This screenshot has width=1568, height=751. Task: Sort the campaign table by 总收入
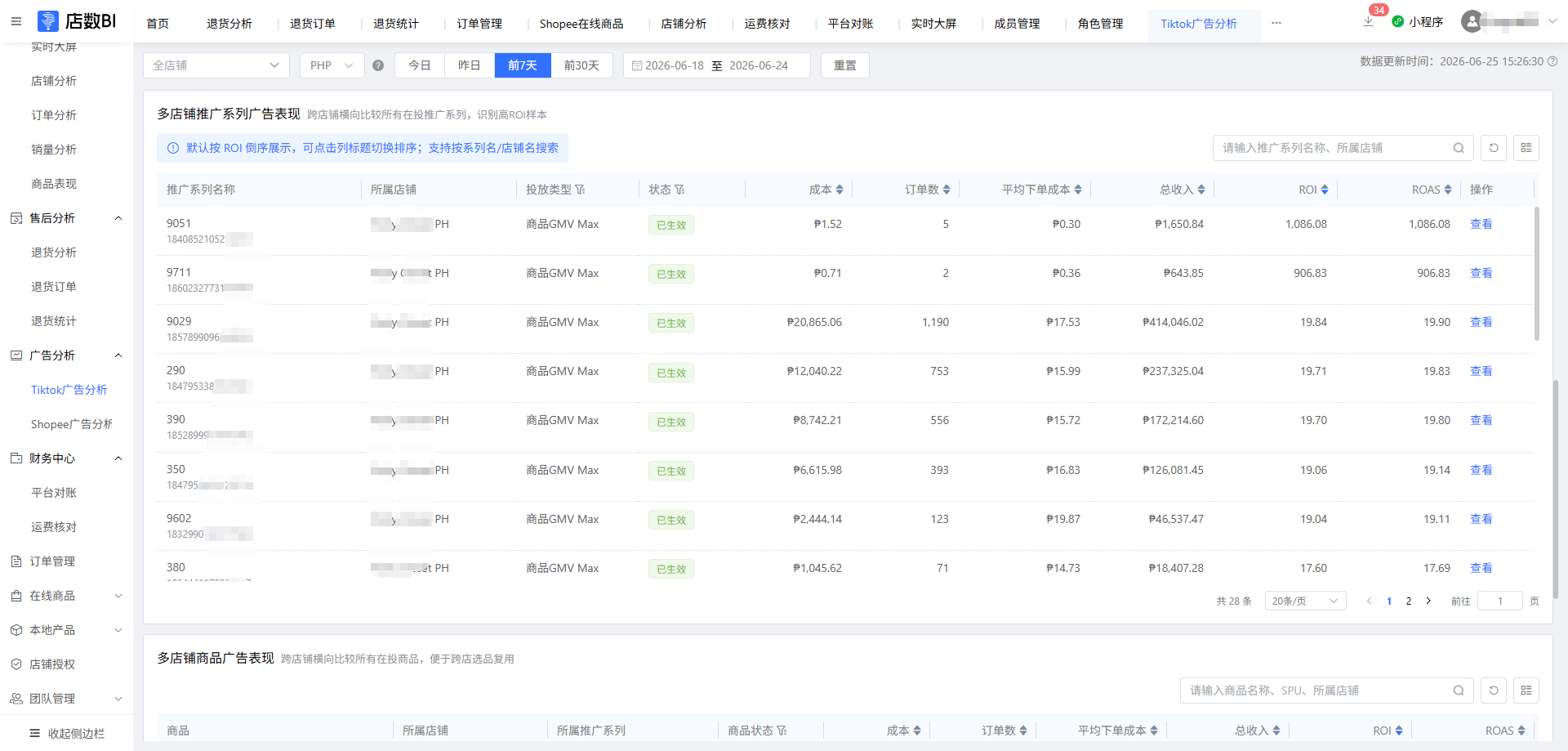point(1201,190)
